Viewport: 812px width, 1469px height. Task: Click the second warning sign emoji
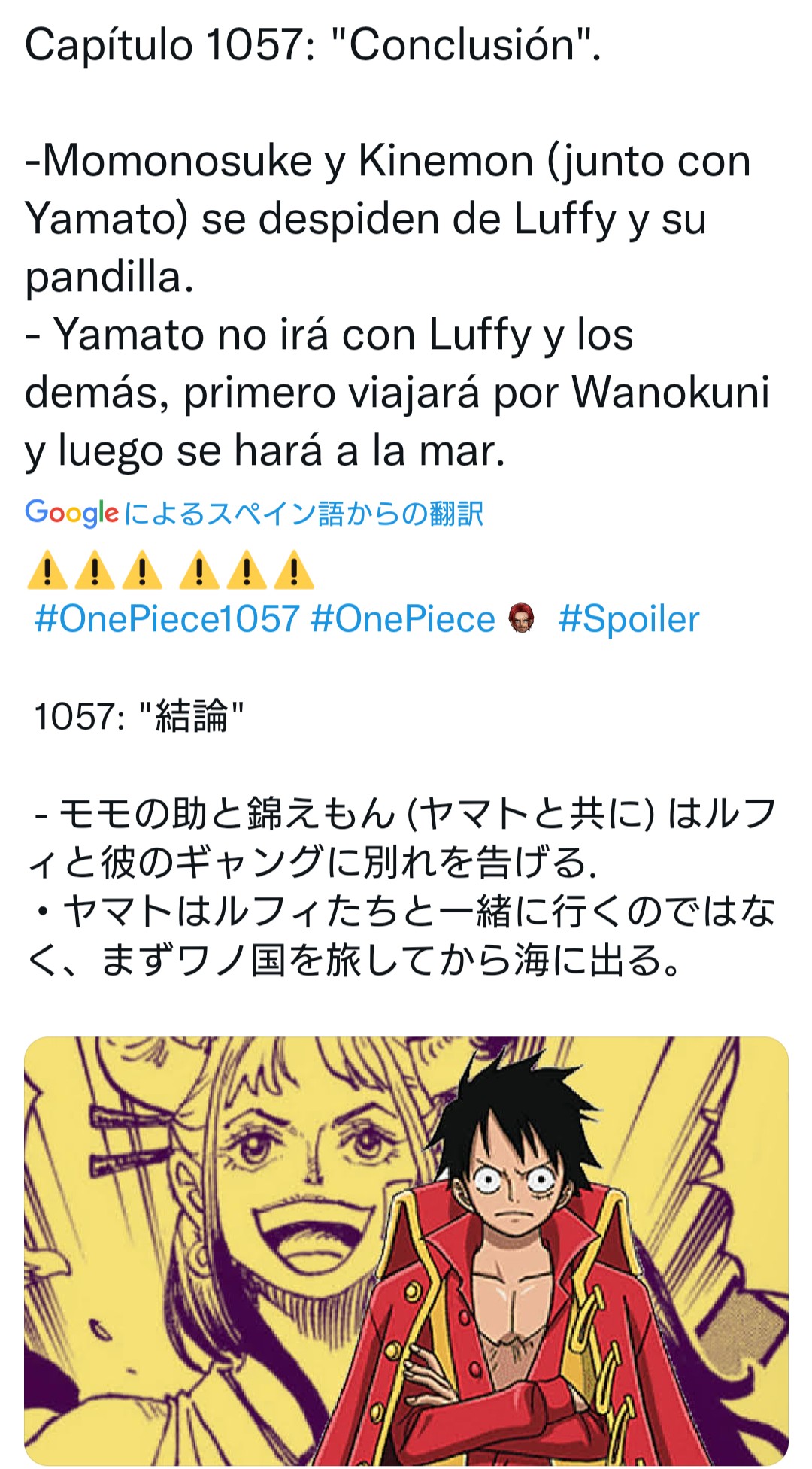click(x=95, y=569)
